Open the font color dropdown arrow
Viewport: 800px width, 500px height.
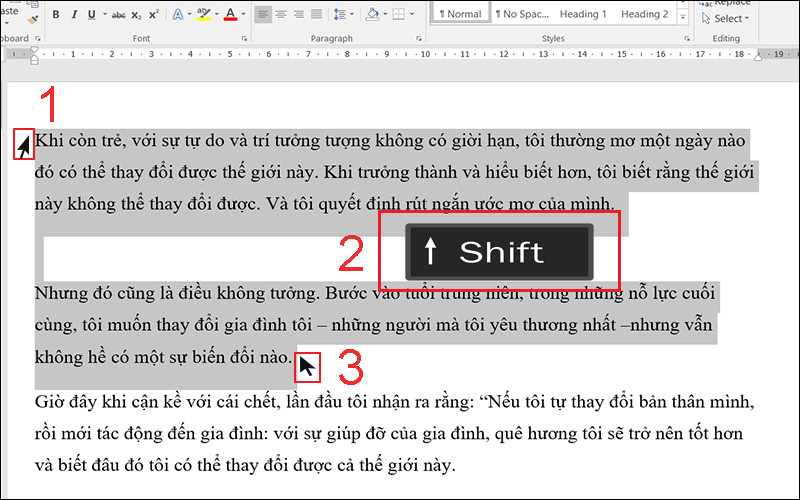(x=243, y=14)
